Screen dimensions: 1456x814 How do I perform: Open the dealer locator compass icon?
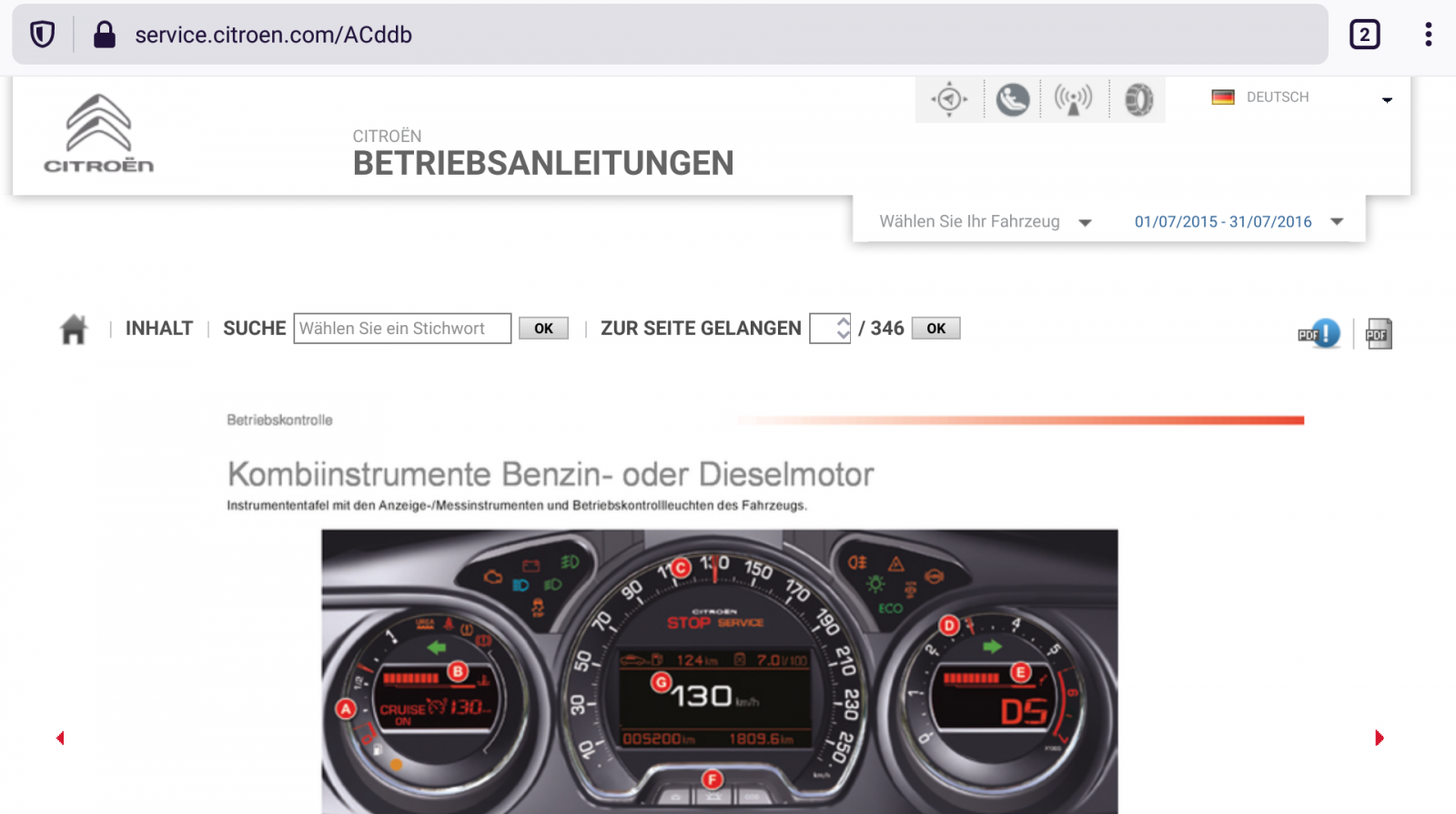[x=949, y=98]
